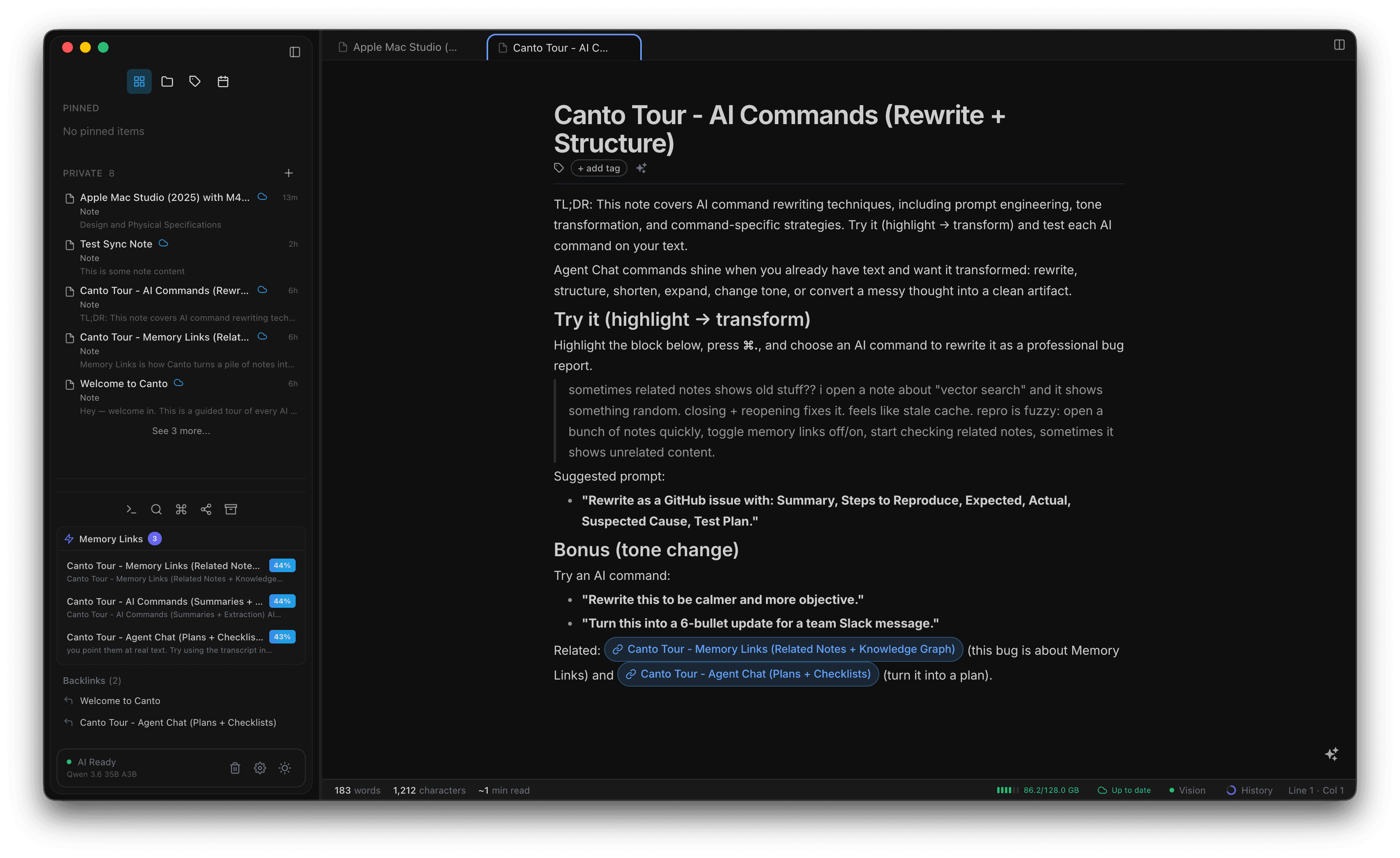This screenshot has width=1400, height=858.
Task: Switch to the Apple Mac Studio tab
Action: tap(405, 47)
